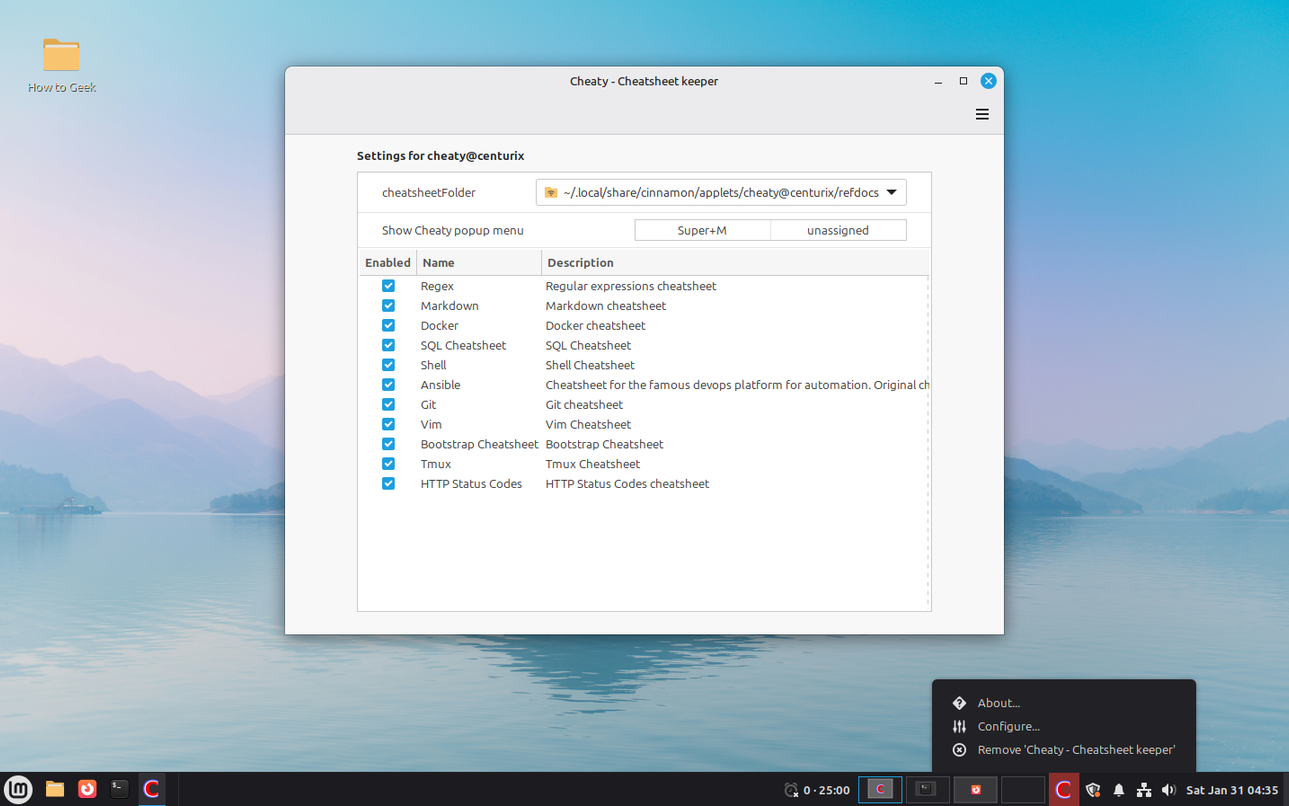Disable the Regex cheatsheet checkbox
This screenshot has width=1289, height=806.
(x=388, y=286)
